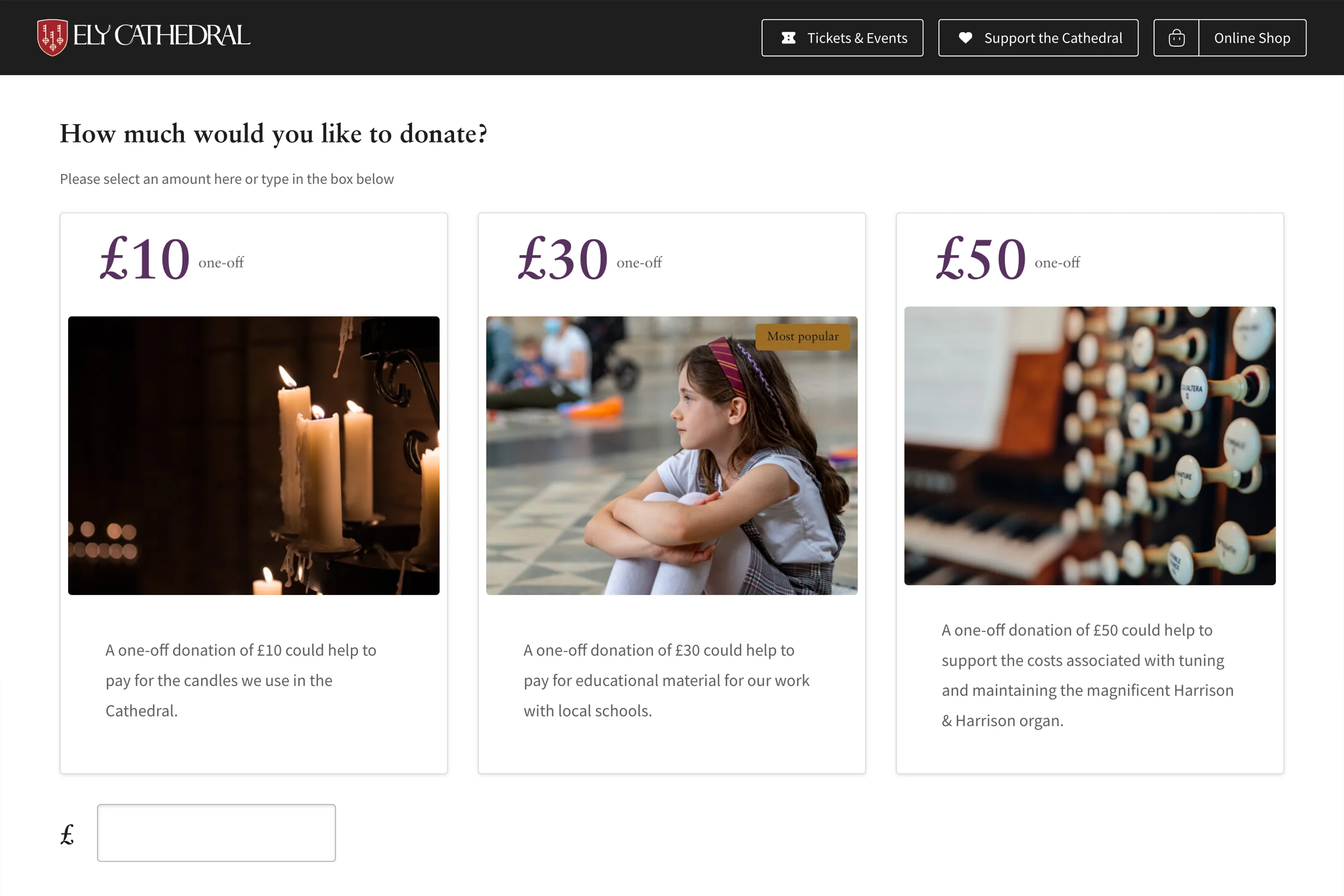Click the ticket icon beside Tickets & Events
Image resolution: width=1344 pixels, height=896 pixels.
[788, 38]
